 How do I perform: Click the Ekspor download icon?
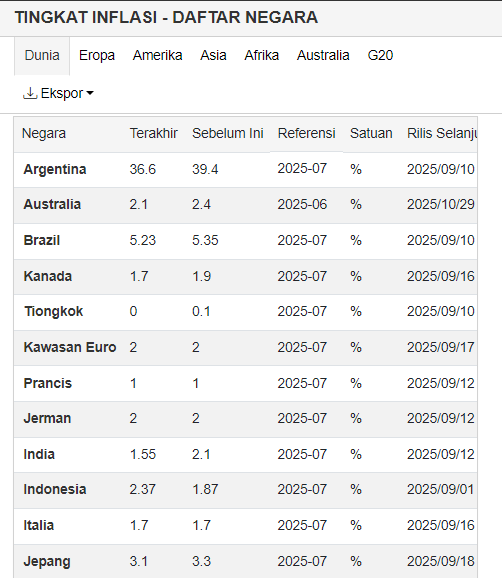pyautogui.click(x=30, y=93)
